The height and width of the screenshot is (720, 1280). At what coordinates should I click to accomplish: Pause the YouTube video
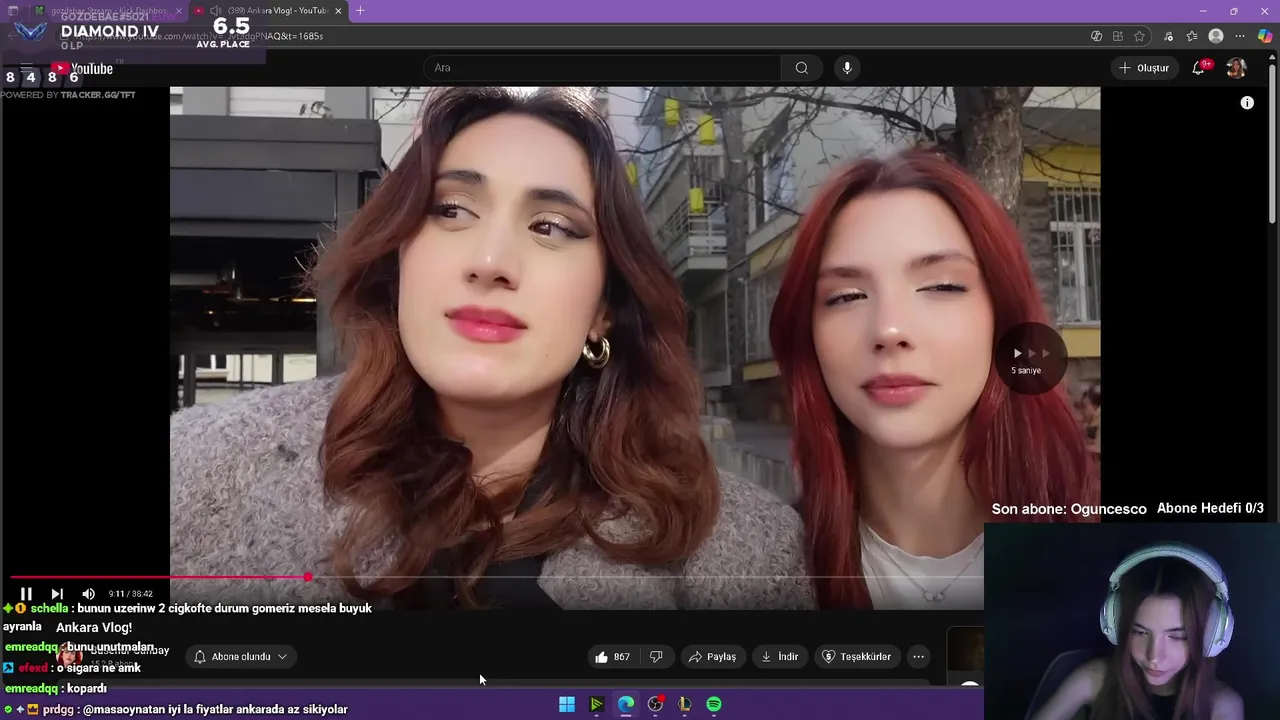(26, 594)
